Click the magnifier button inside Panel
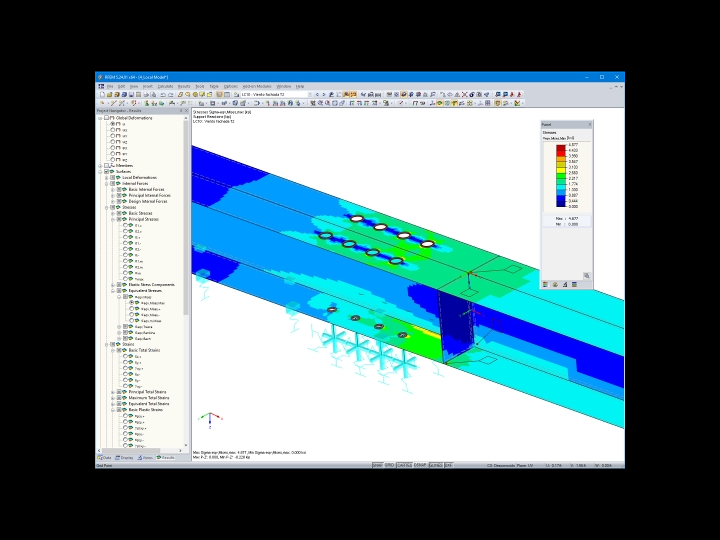 [586, 276]
